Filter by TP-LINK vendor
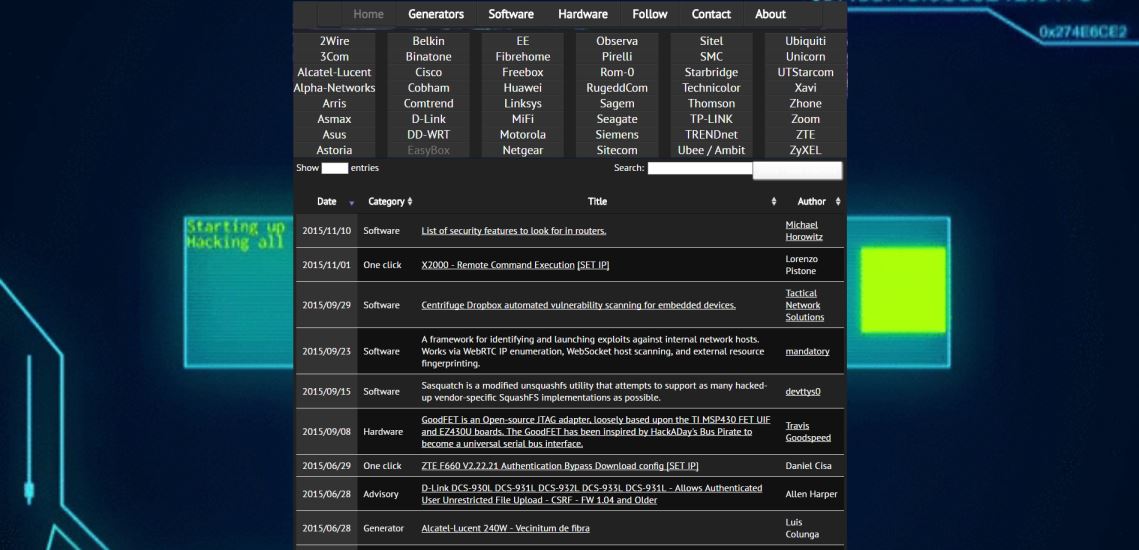1139x550 pixels. pos(711,119)
